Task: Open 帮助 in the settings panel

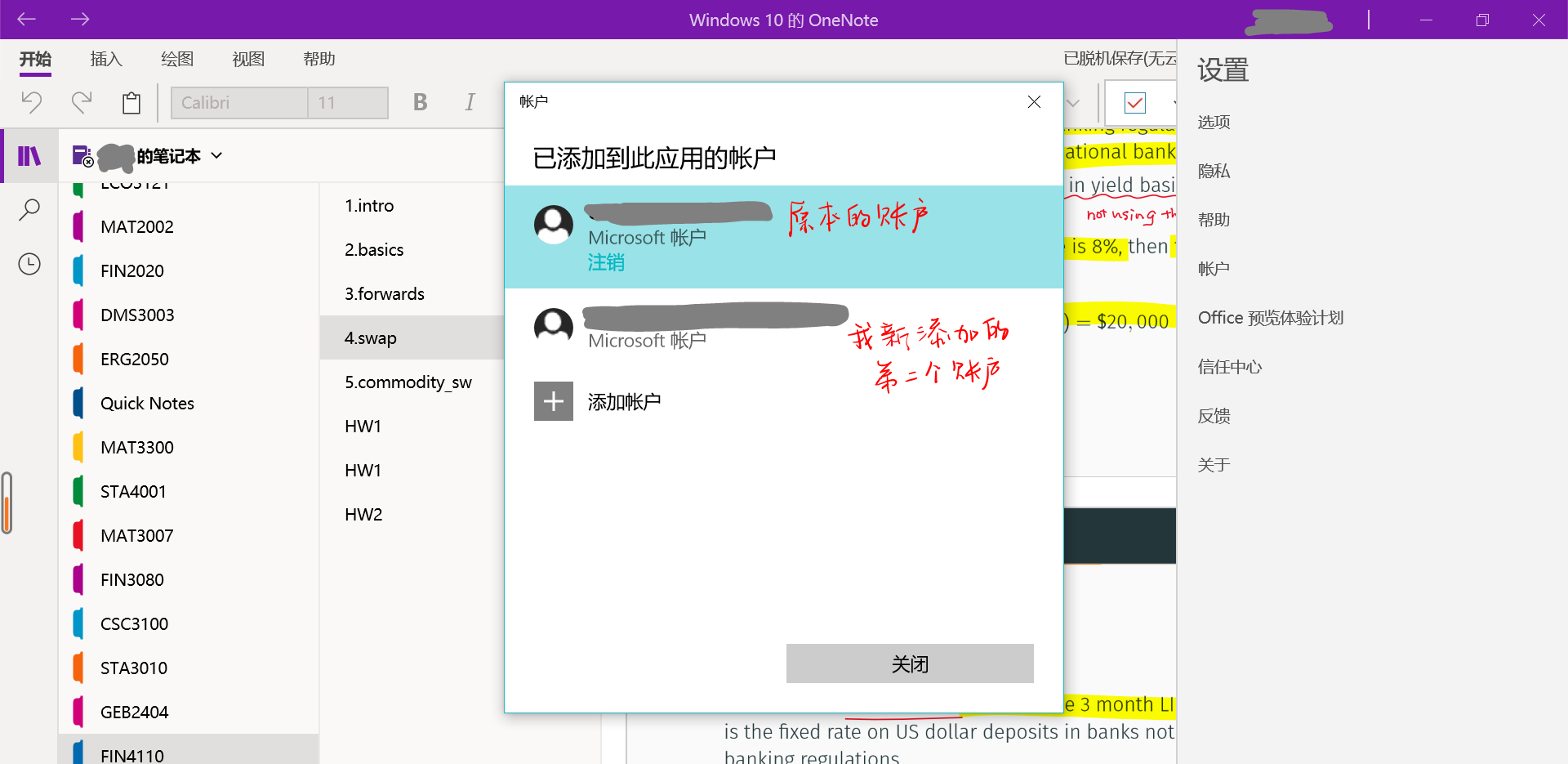Action: (x=1214, y=220)
